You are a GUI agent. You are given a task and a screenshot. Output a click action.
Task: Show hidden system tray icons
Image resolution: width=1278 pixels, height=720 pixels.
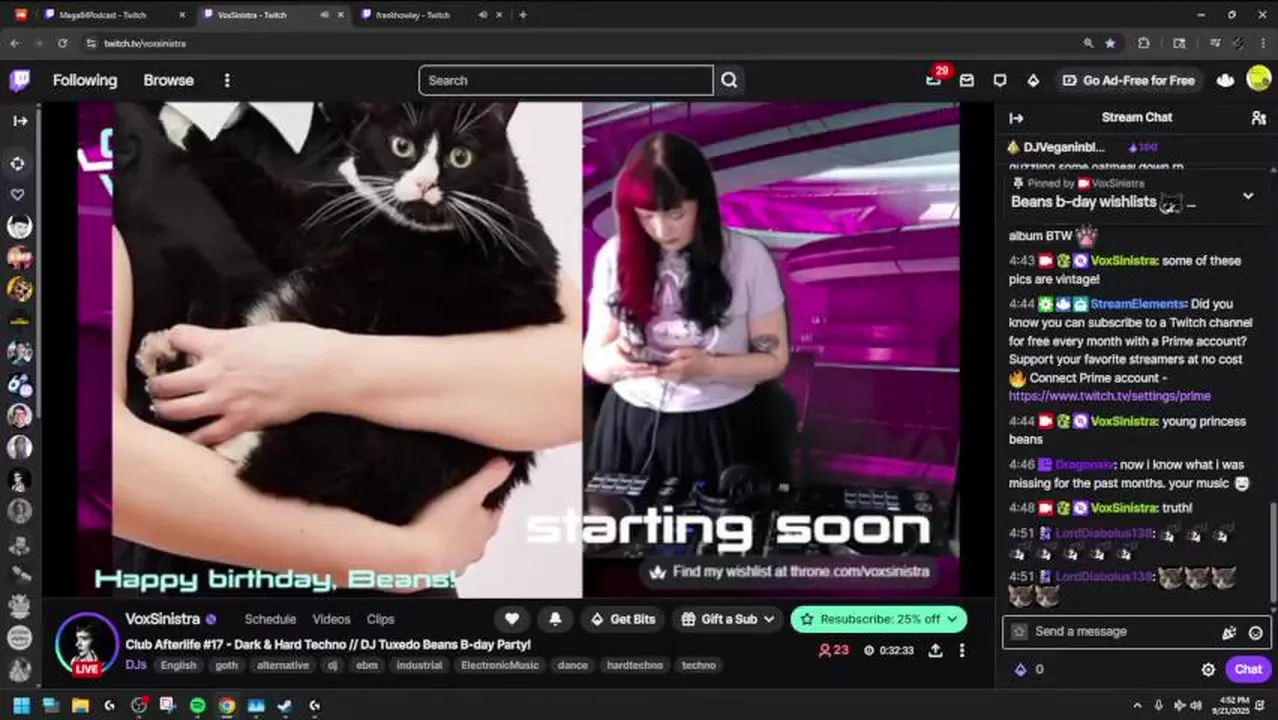pos(1137,705)
